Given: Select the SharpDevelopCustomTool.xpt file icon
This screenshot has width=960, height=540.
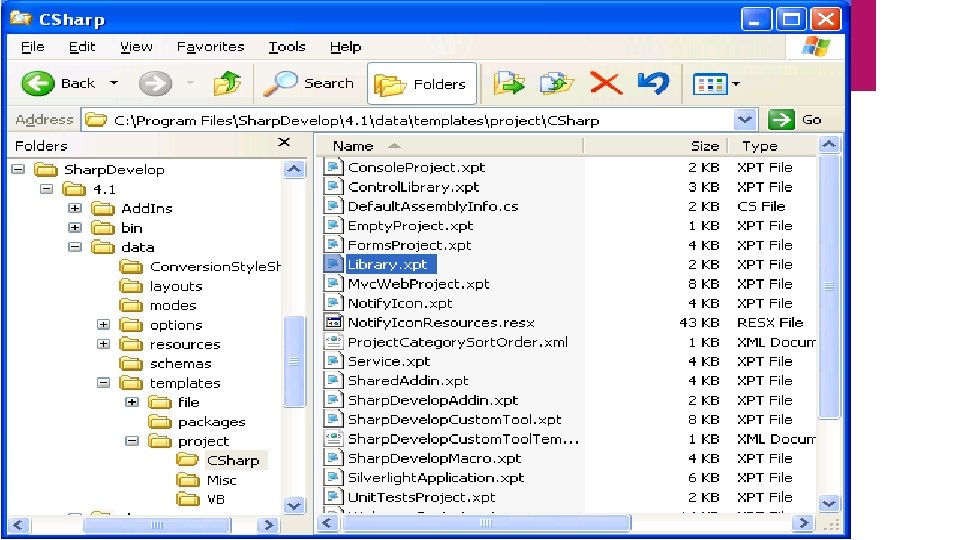Looking at the screenshot, I should (333, 419).
